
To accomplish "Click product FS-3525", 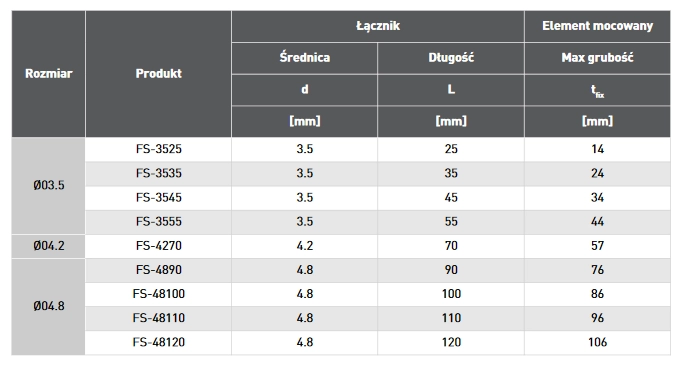I will point(158,149).
